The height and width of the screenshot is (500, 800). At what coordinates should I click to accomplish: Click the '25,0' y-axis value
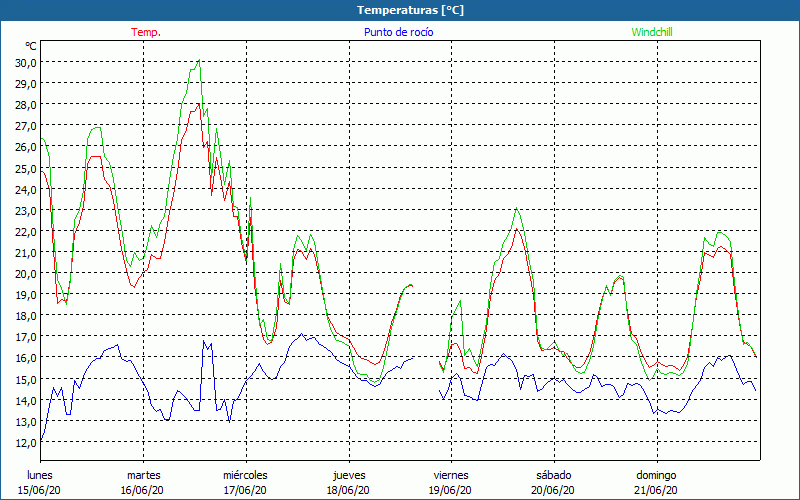[x=26, y=169]
